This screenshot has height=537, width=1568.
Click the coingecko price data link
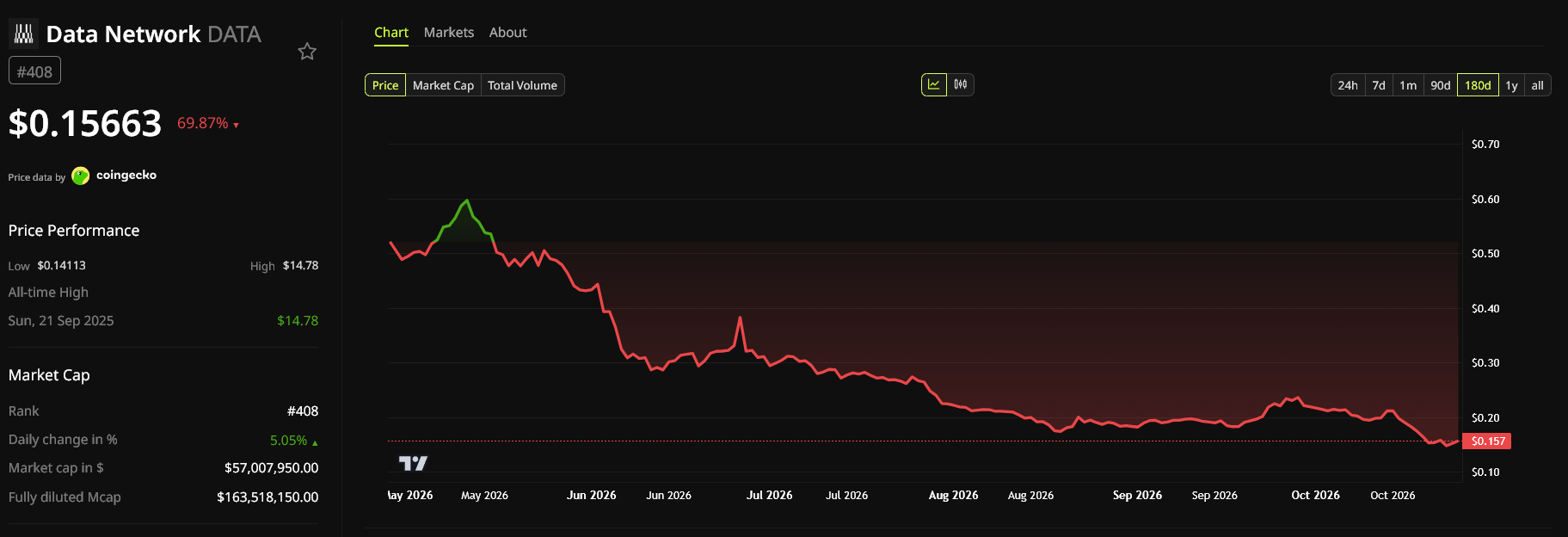pos(114,176)
